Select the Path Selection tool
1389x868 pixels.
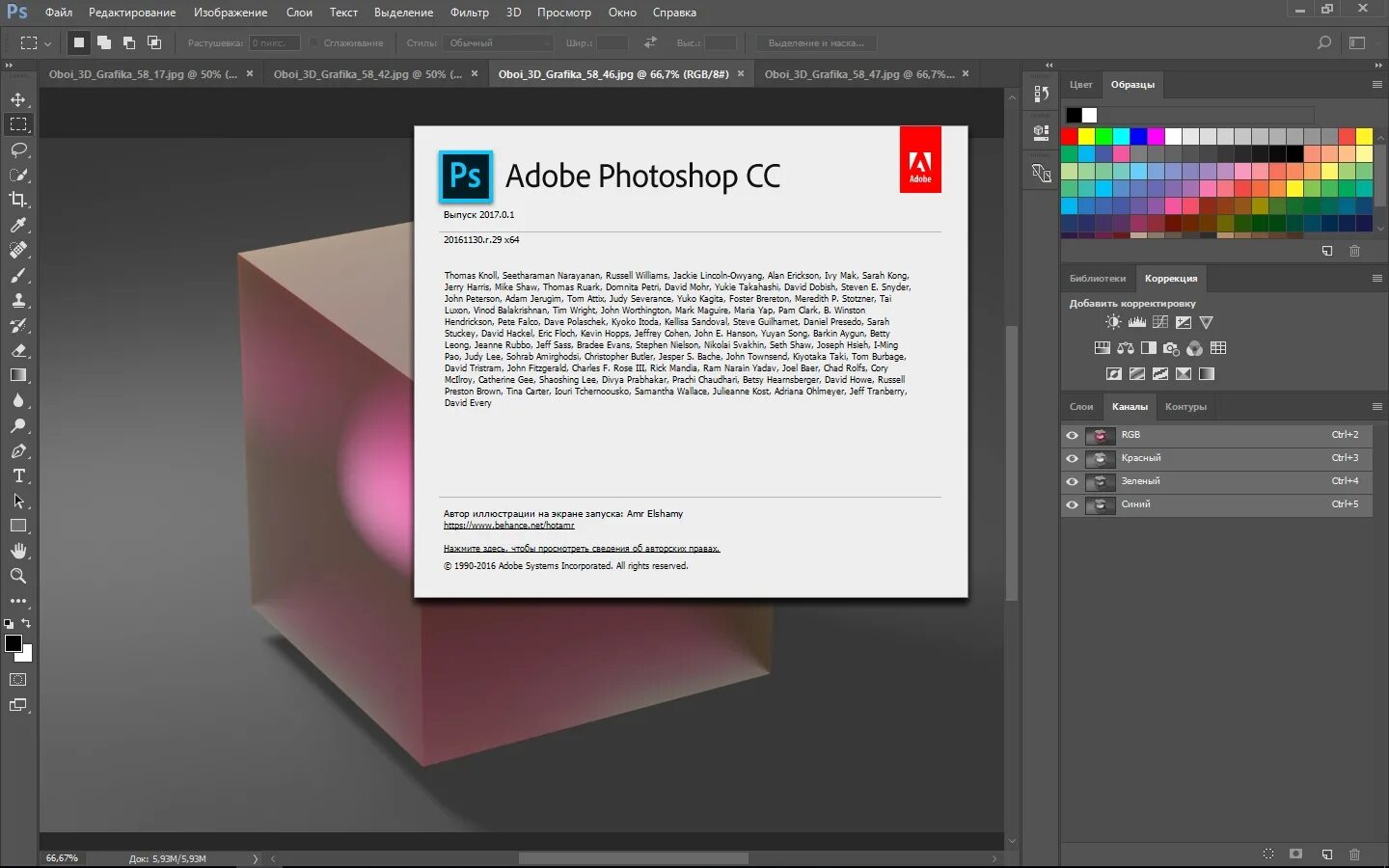18,501
